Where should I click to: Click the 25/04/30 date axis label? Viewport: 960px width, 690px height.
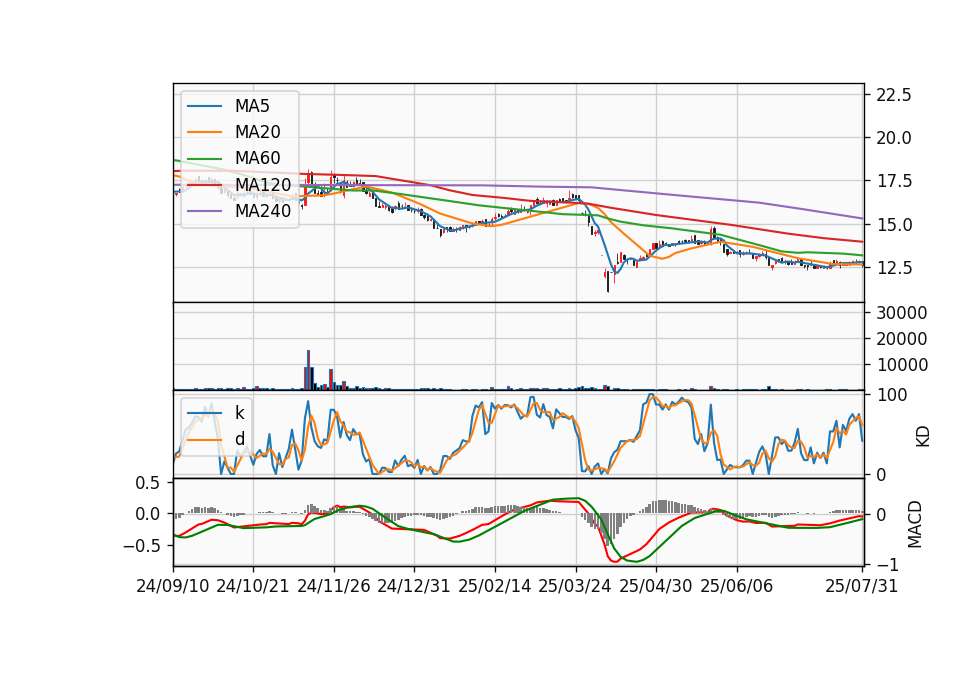[656, 586]
